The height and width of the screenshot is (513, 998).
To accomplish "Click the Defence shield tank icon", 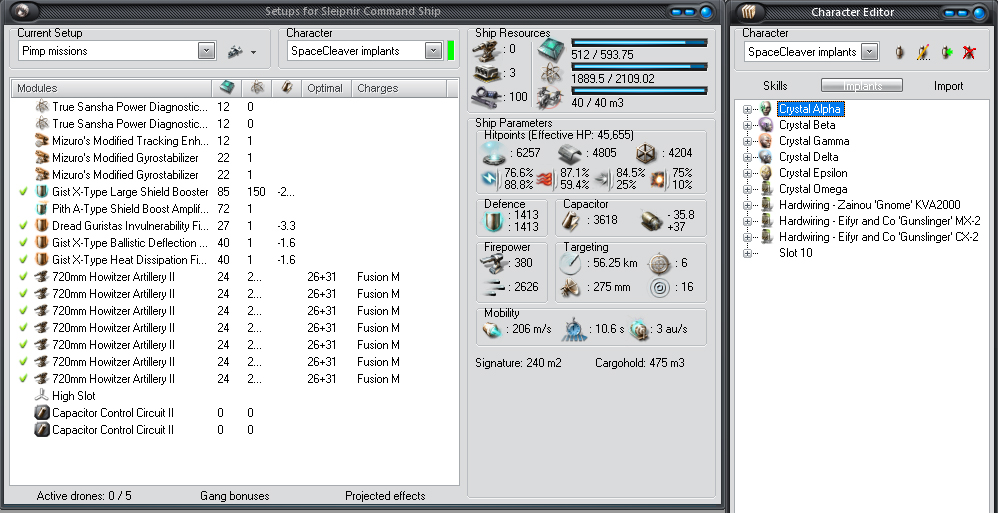I will point(495,221).
